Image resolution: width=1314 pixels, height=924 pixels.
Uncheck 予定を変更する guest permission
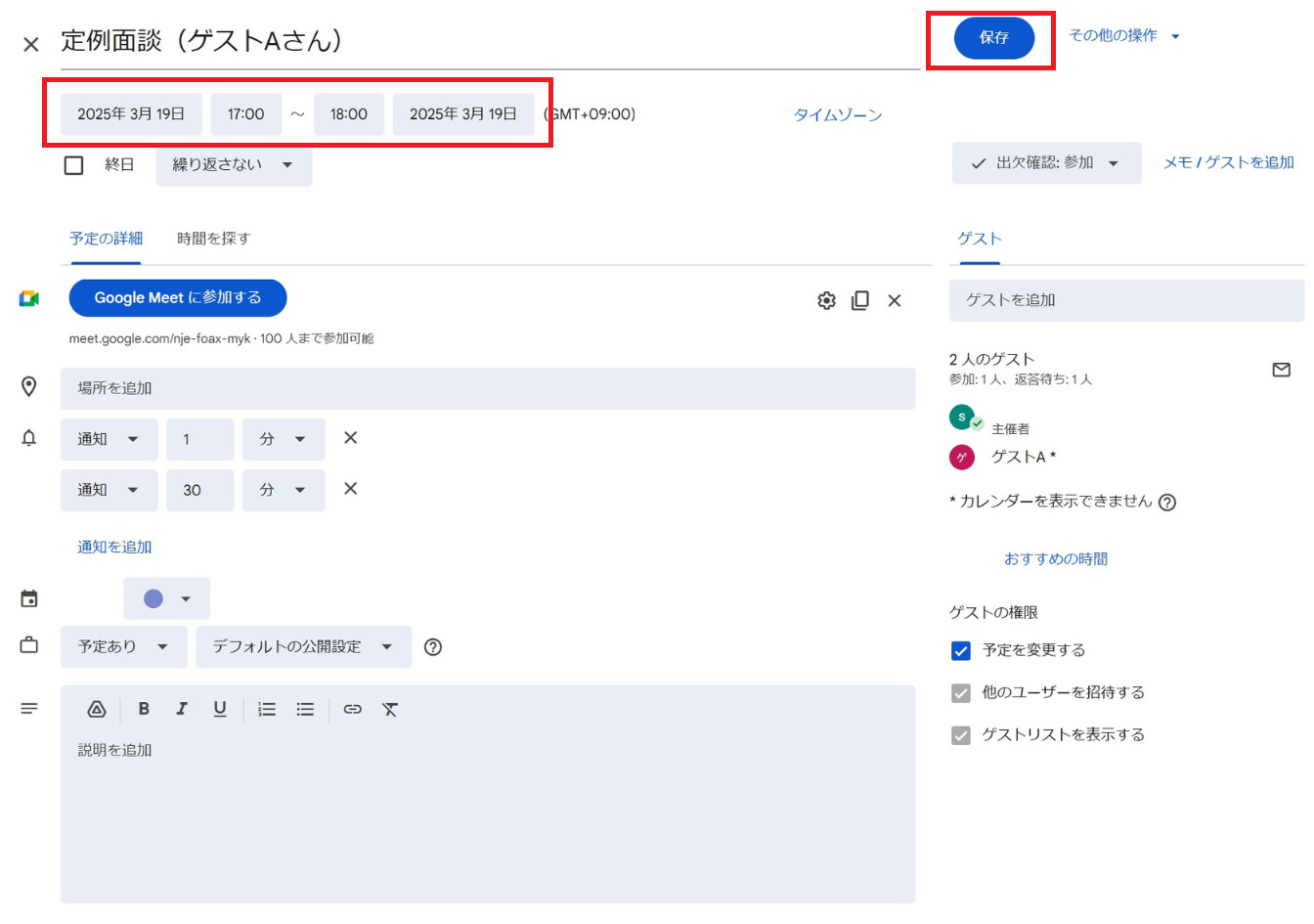click(x=961, y=650)
